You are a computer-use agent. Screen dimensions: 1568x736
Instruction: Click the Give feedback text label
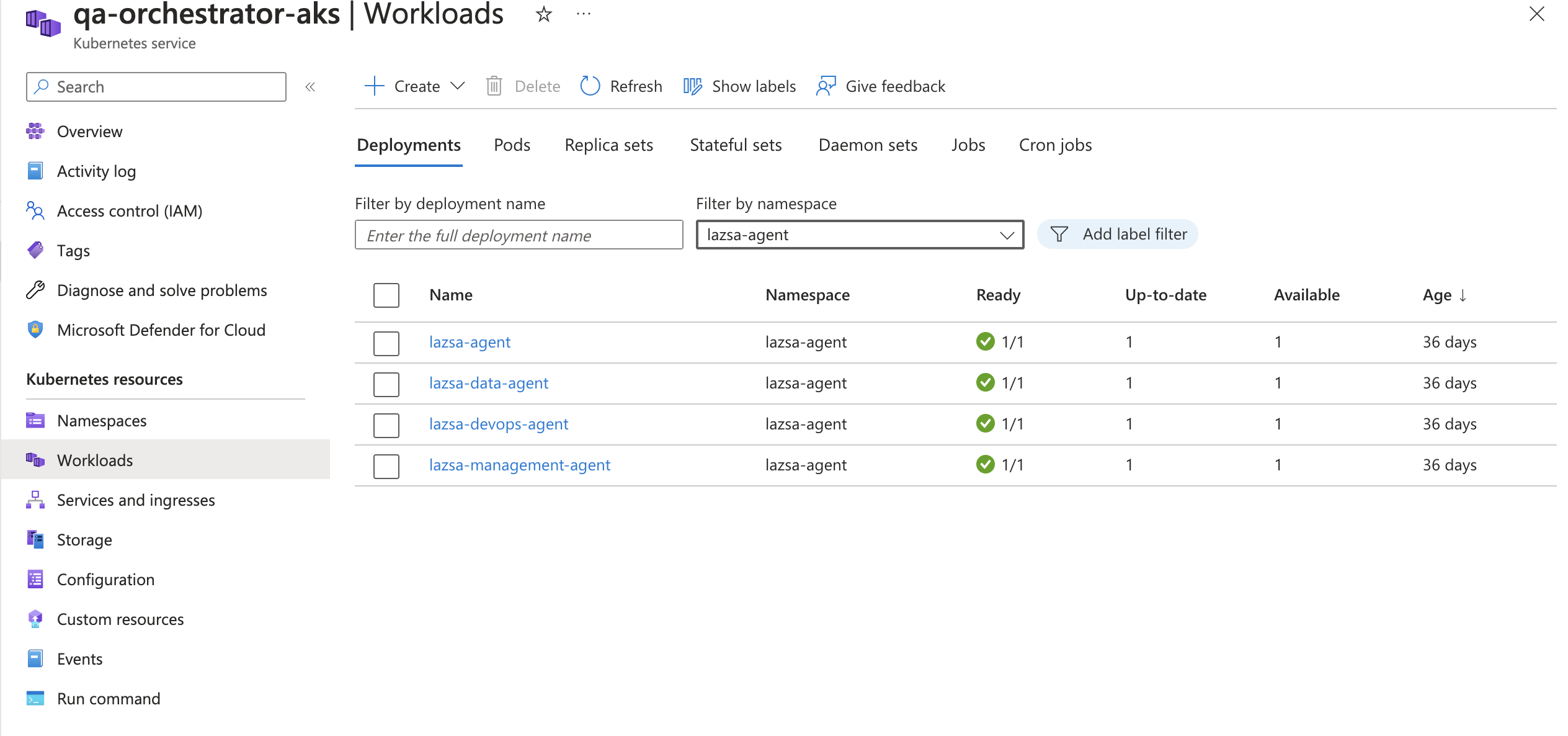coord(895,86)
